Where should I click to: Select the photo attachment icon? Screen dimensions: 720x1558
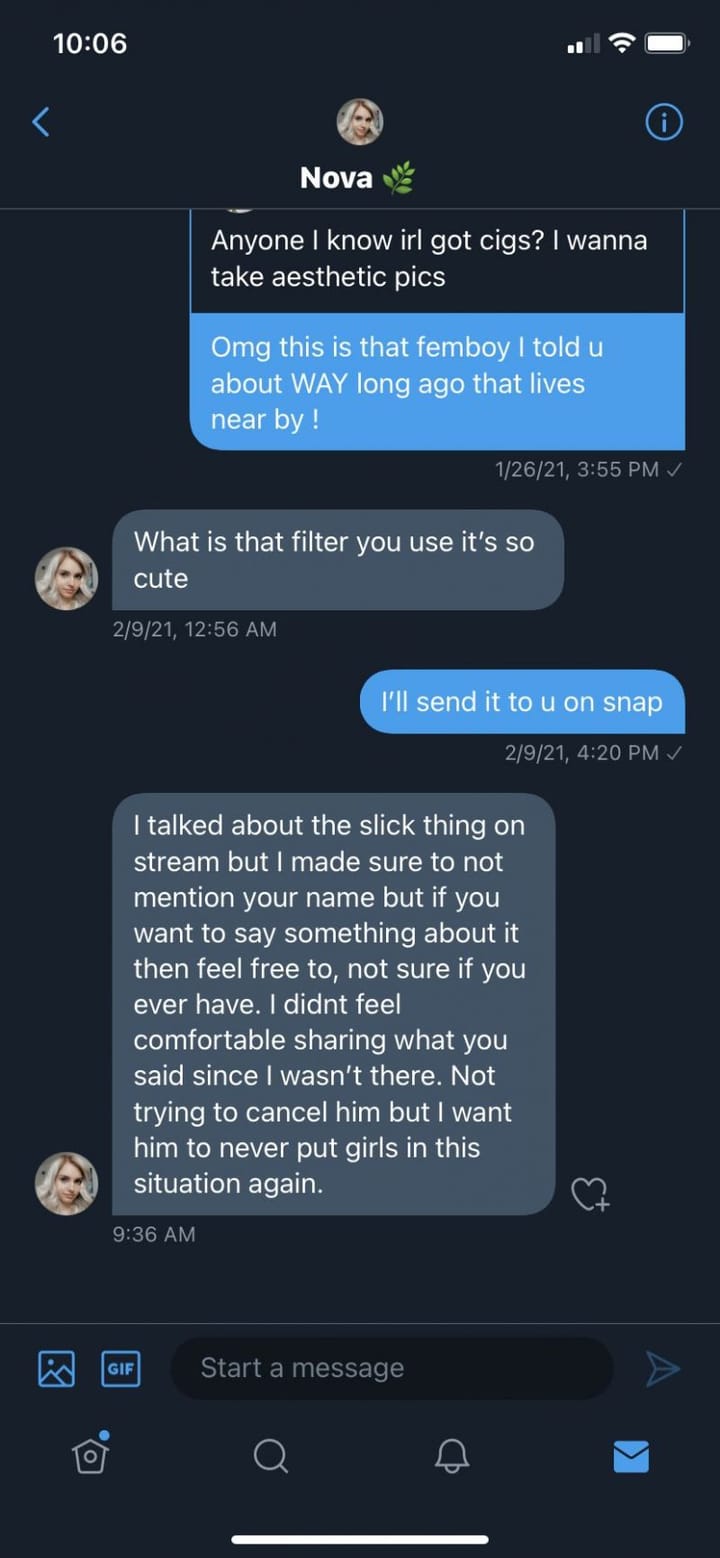(x=55, y=1368)
